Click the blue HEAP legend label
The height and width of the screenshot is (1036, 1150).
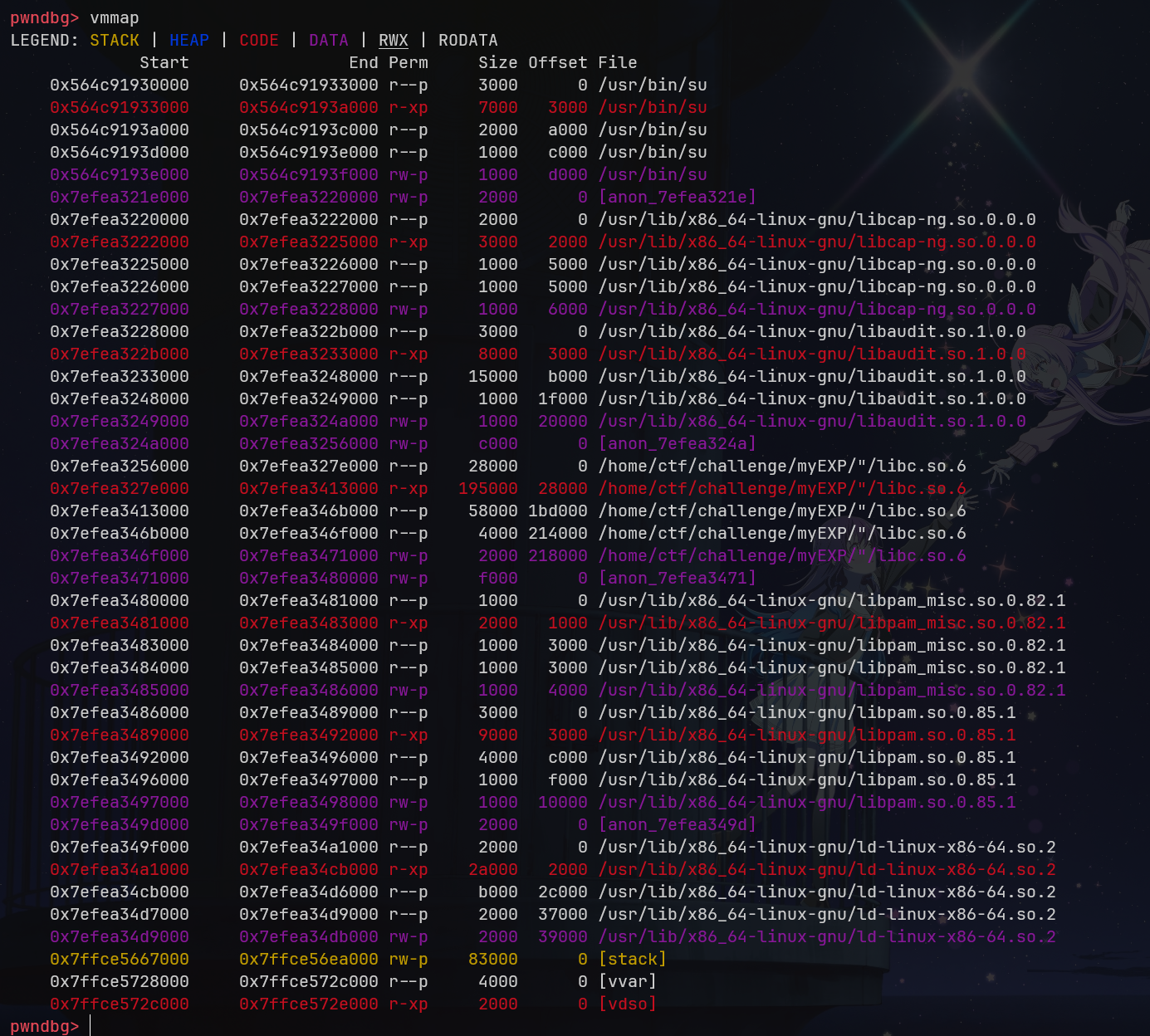pyautogui.click(x=189, y=40)
